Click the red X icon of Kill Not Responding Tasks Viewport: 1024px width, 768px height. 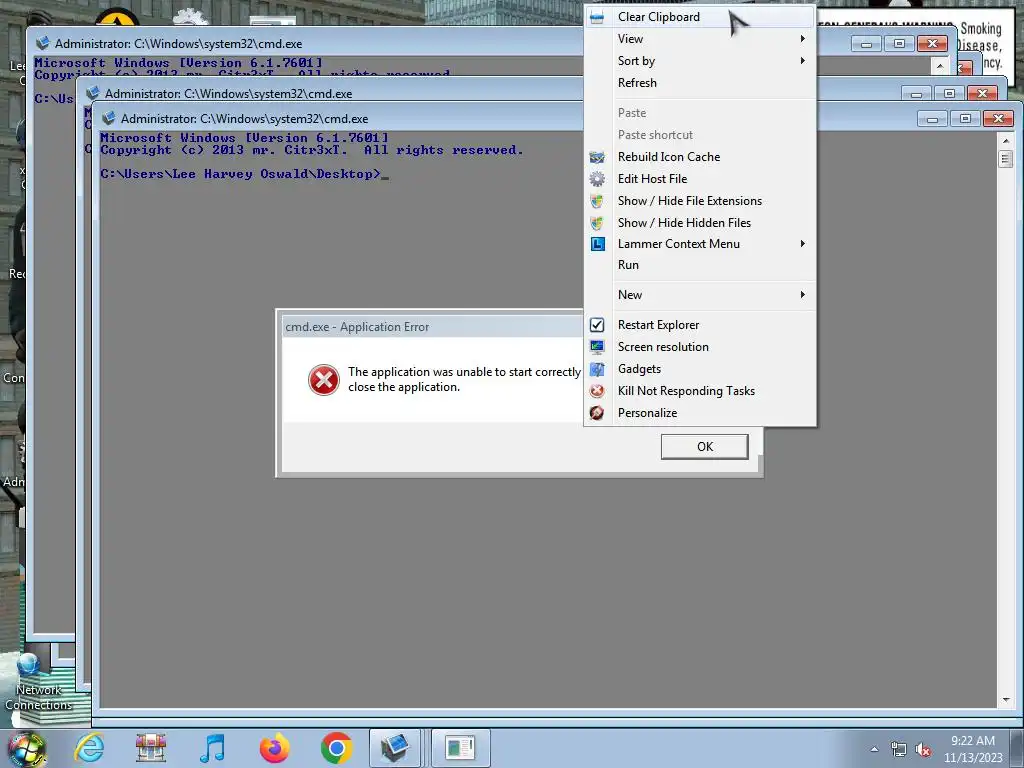(x=597, y=391)
